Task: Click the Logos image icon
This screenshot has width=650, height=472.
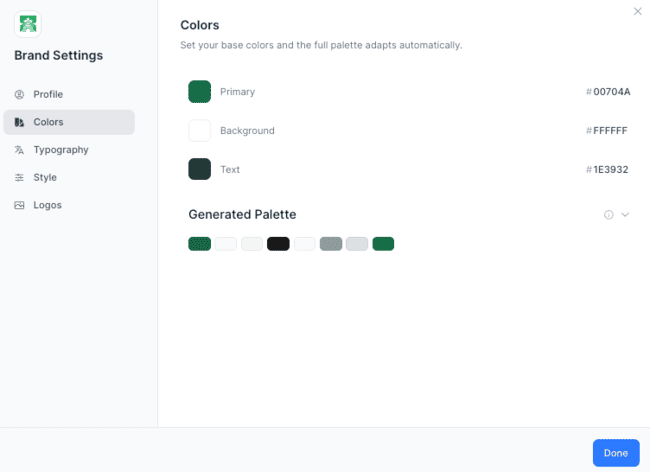Action: point(19,205)
